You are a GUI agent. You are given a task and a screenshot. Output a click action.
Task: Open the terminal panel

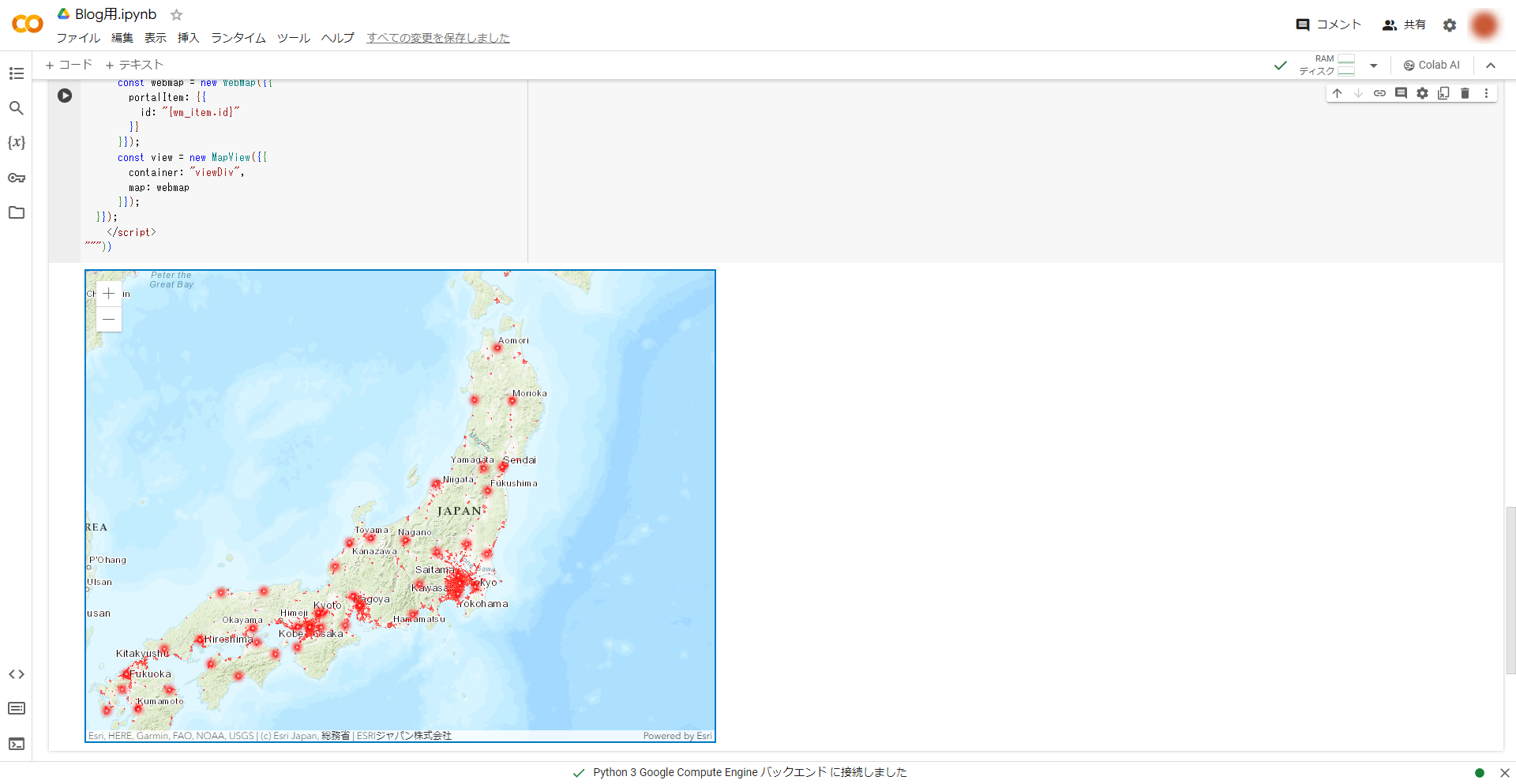coord(17,744)
